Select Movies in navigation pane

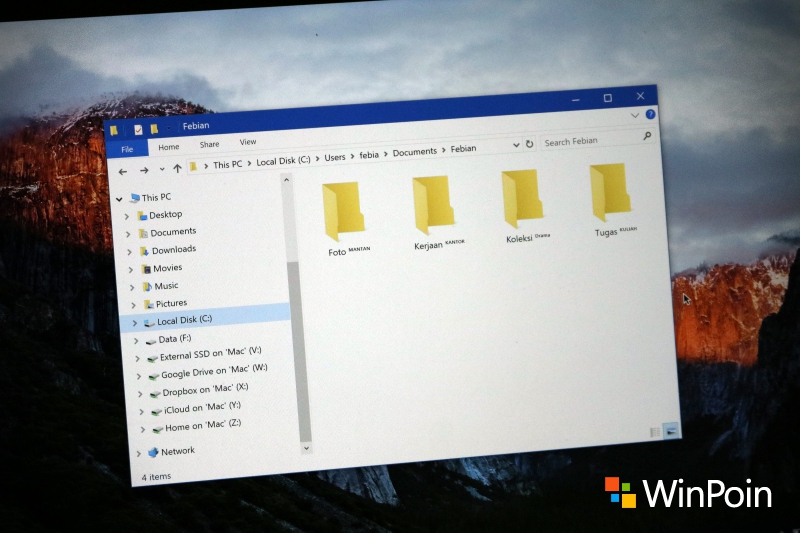point(162,268)
